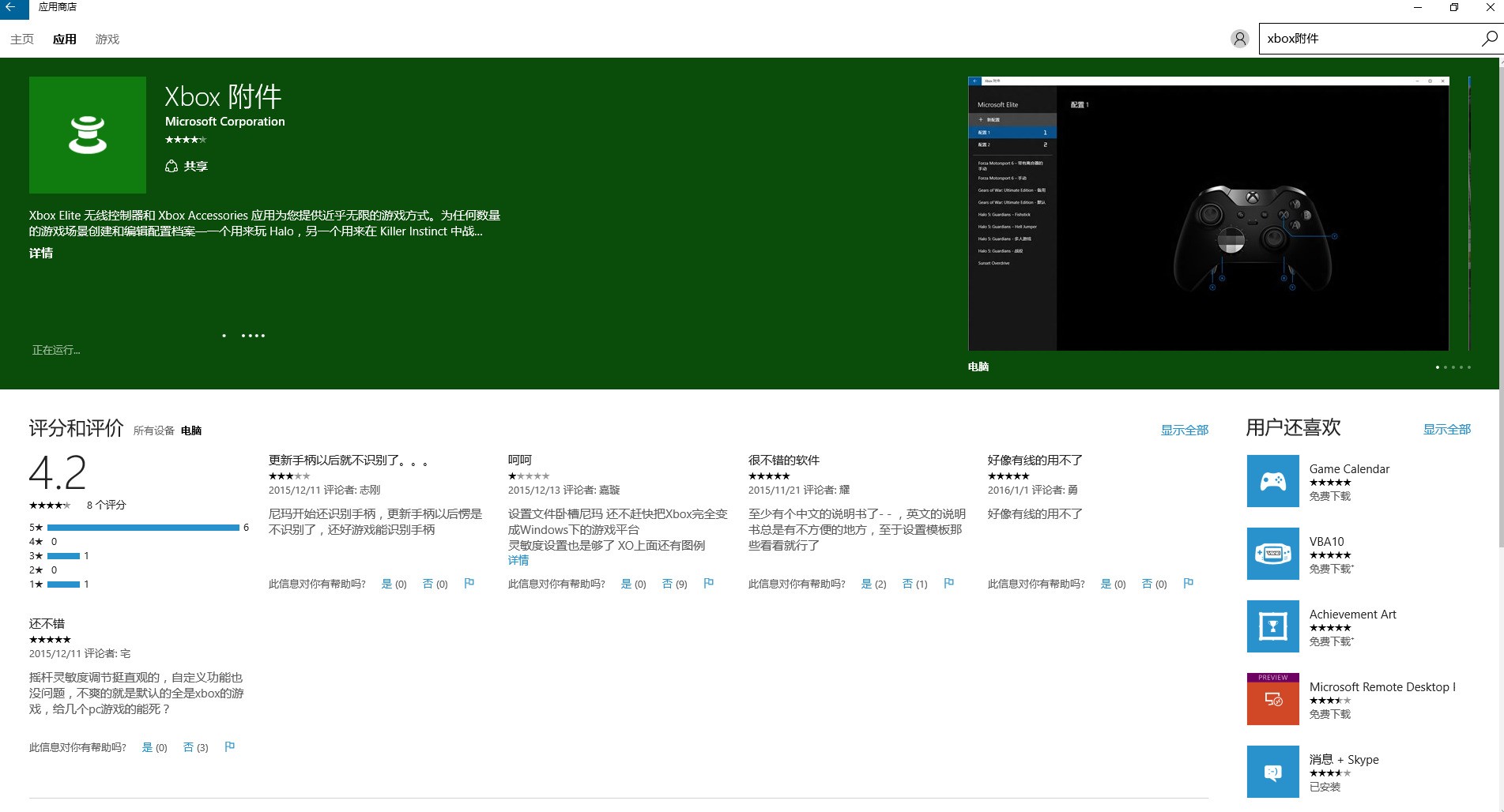The image size is (1504, 812).
Task: Click the 正在运行... status text
Action: coord(56,350)
